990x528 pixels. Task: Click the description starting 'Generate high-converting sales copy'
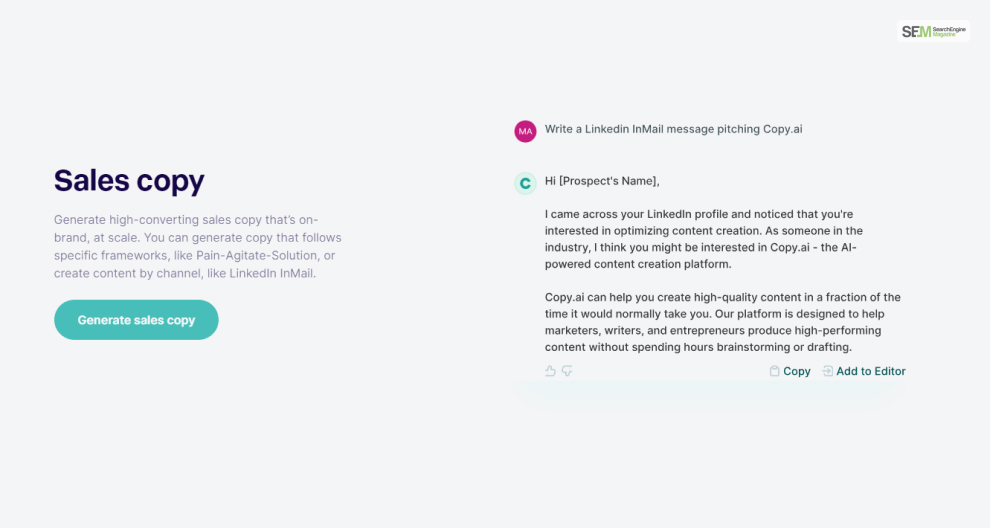tap(197, 246)
